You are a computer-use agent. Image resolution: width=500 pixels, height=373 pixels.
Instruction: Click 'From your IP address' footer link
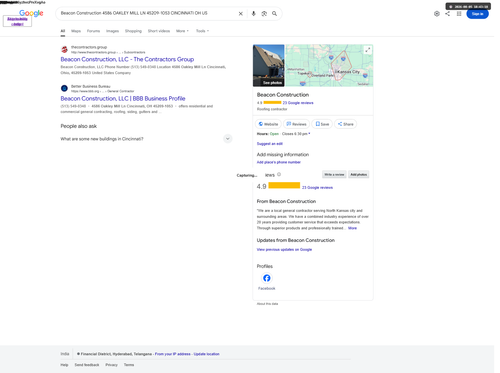point(173,354)
